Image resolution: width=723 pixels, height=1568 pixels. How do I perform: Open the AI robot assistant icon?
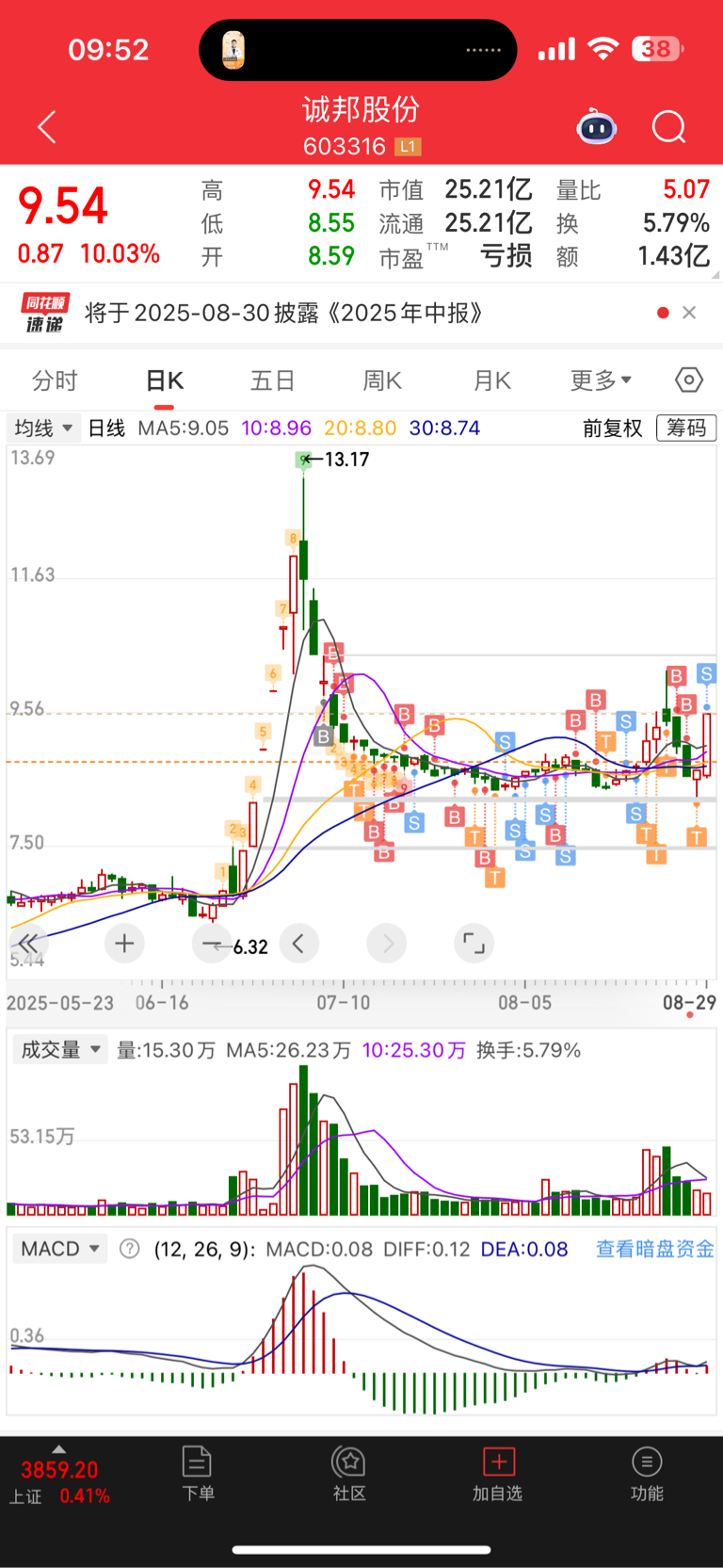[x=596, y=127]
